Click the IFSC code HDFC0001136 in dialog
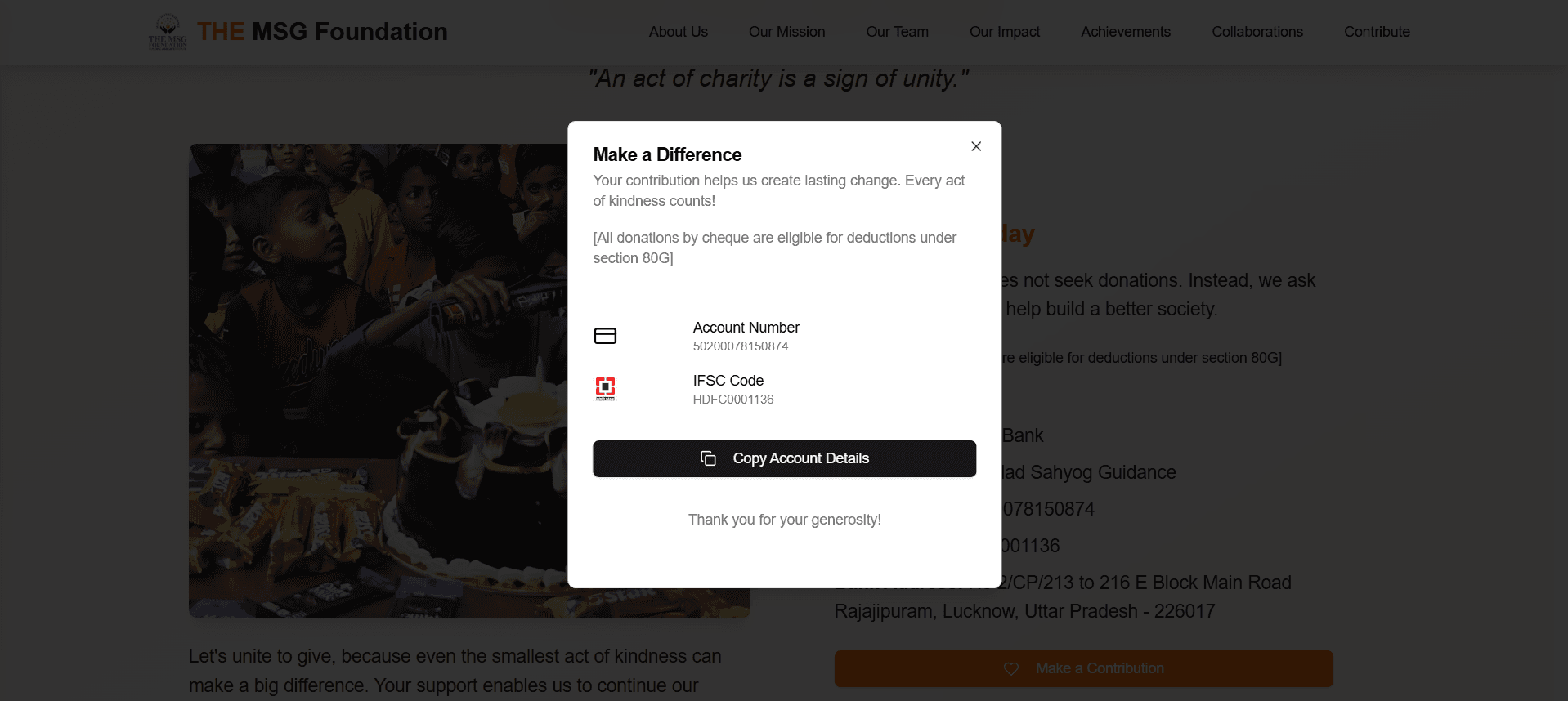The image size is (1568, 701). (732, 400)
